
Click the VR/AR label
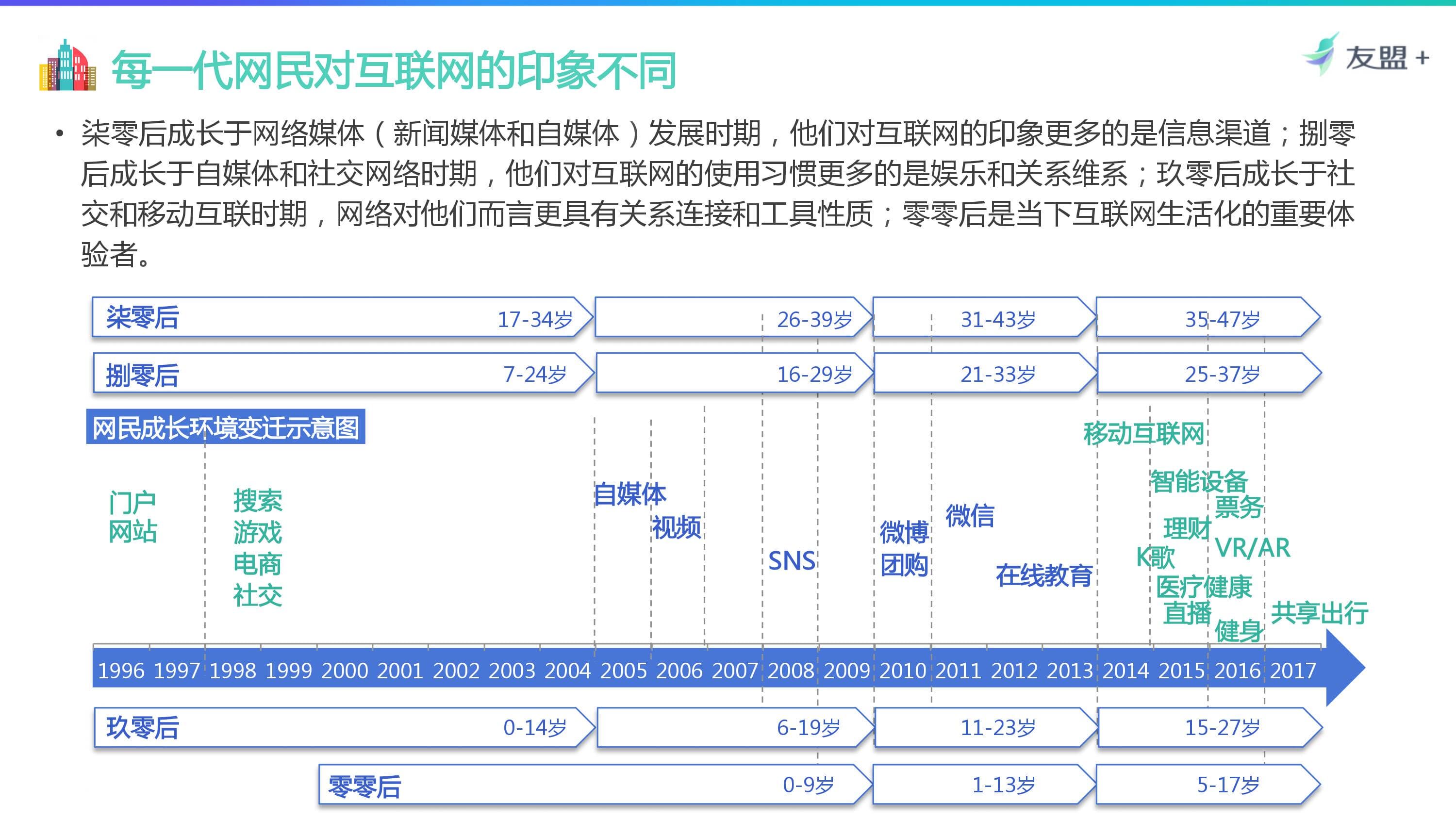pos(1252,548)
